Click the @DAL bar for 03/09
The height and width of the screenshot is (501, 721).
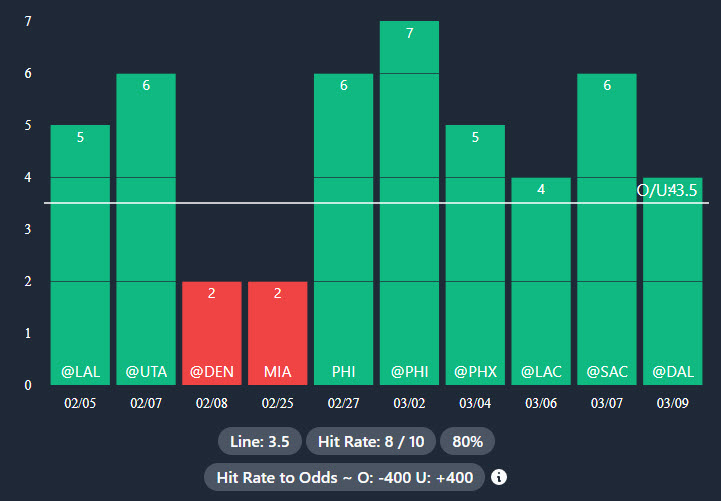pos(672,290)
